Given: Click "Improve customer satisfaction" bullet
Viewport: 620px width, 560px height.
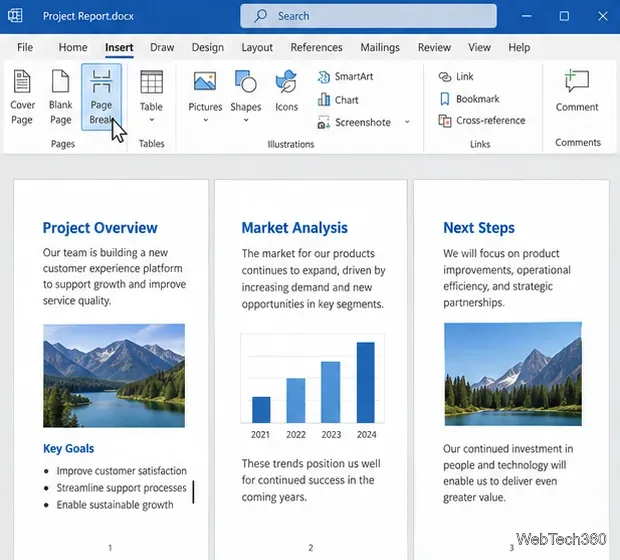Looking at the screenshot, I should point(121,471).
